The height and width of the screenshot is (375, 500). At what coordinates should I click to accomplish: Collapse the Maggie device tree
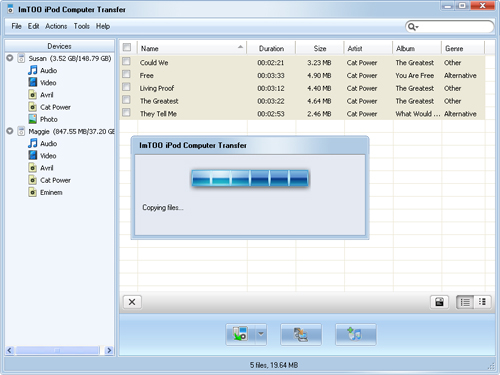(10, 131)
